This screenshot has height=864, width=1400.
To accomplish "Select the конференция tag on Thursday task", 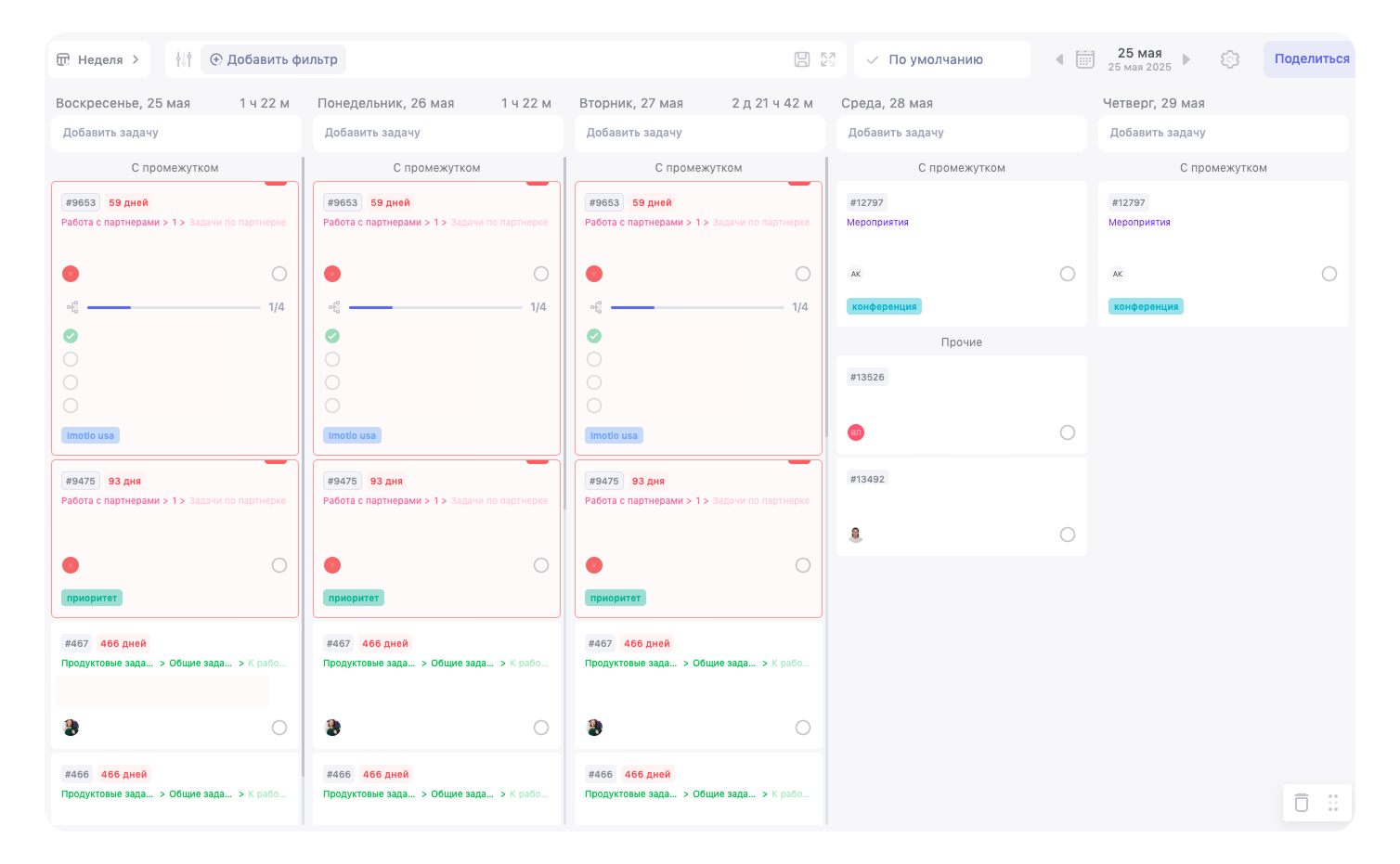I will tap(1146, 307).
